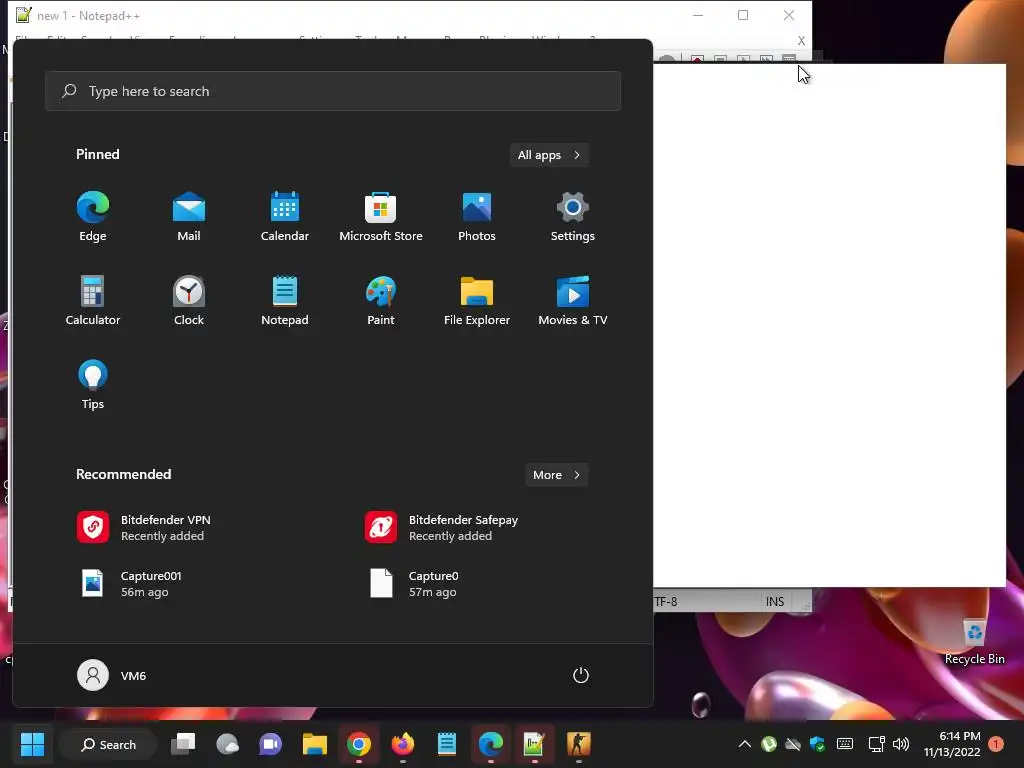Show More recommended items
The image size is (1024, 768).
(556, 475)
